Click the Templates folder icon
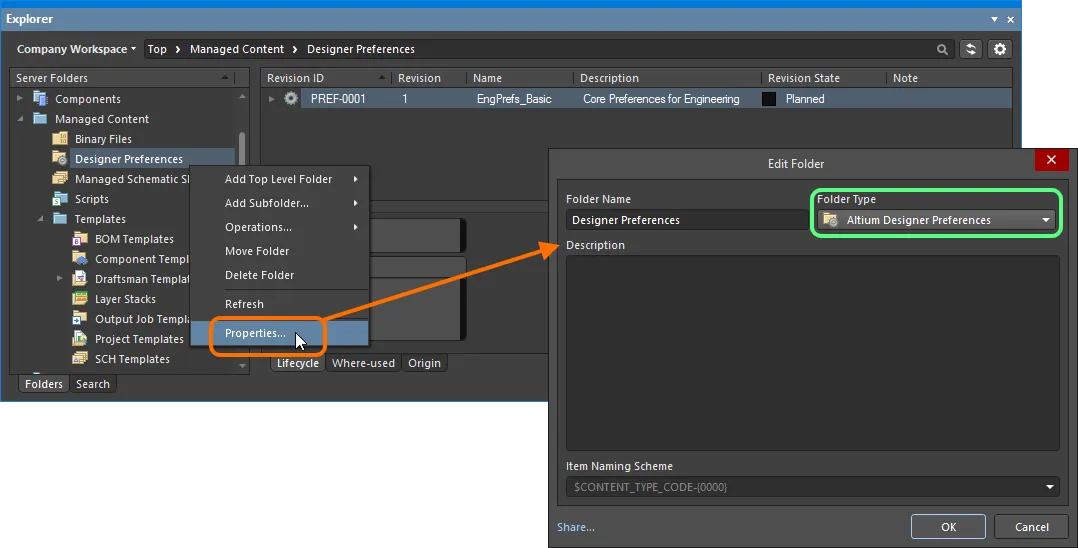The height and width of the screenshot is (548, 1078). 60,219
